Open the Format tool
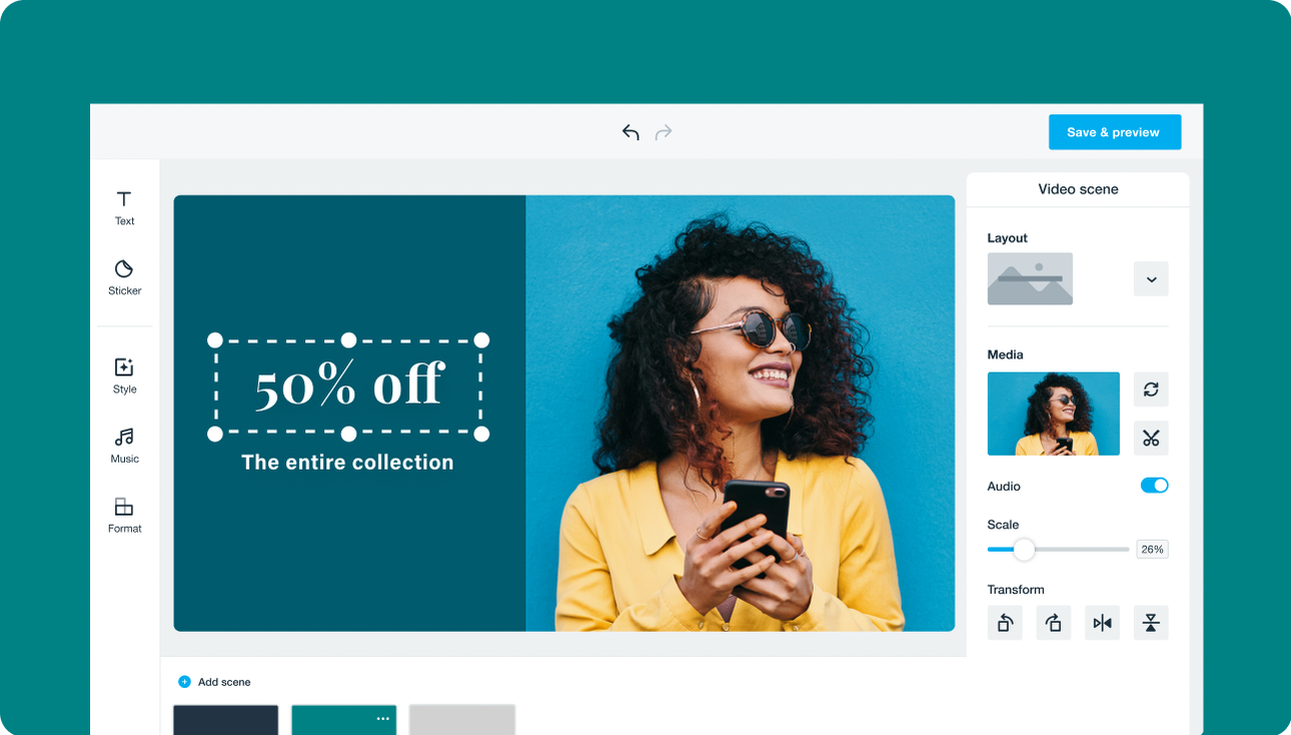This screenshot has width=1291, height=735. 124,515
